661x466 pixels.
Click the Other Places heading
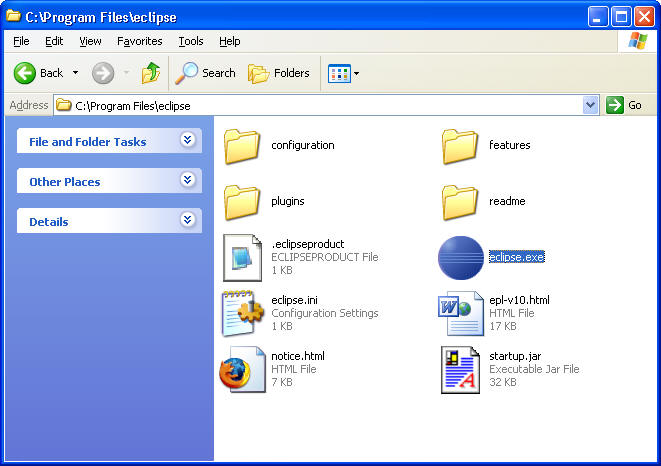[64, 182]
